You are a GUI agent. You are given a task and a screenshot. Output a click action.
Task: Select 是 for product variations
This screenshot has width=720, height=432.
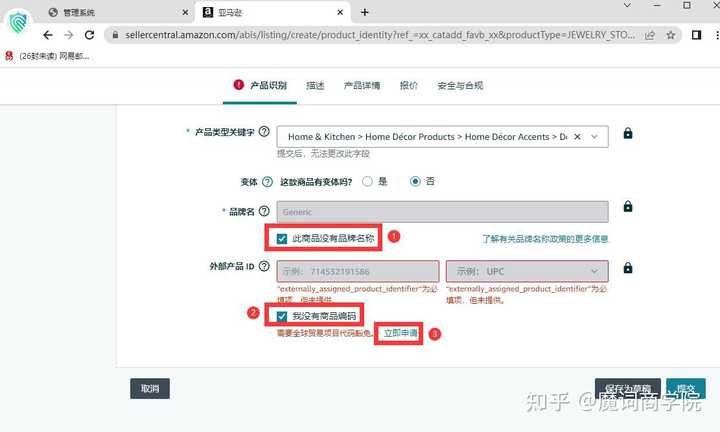tap(367, 181)
